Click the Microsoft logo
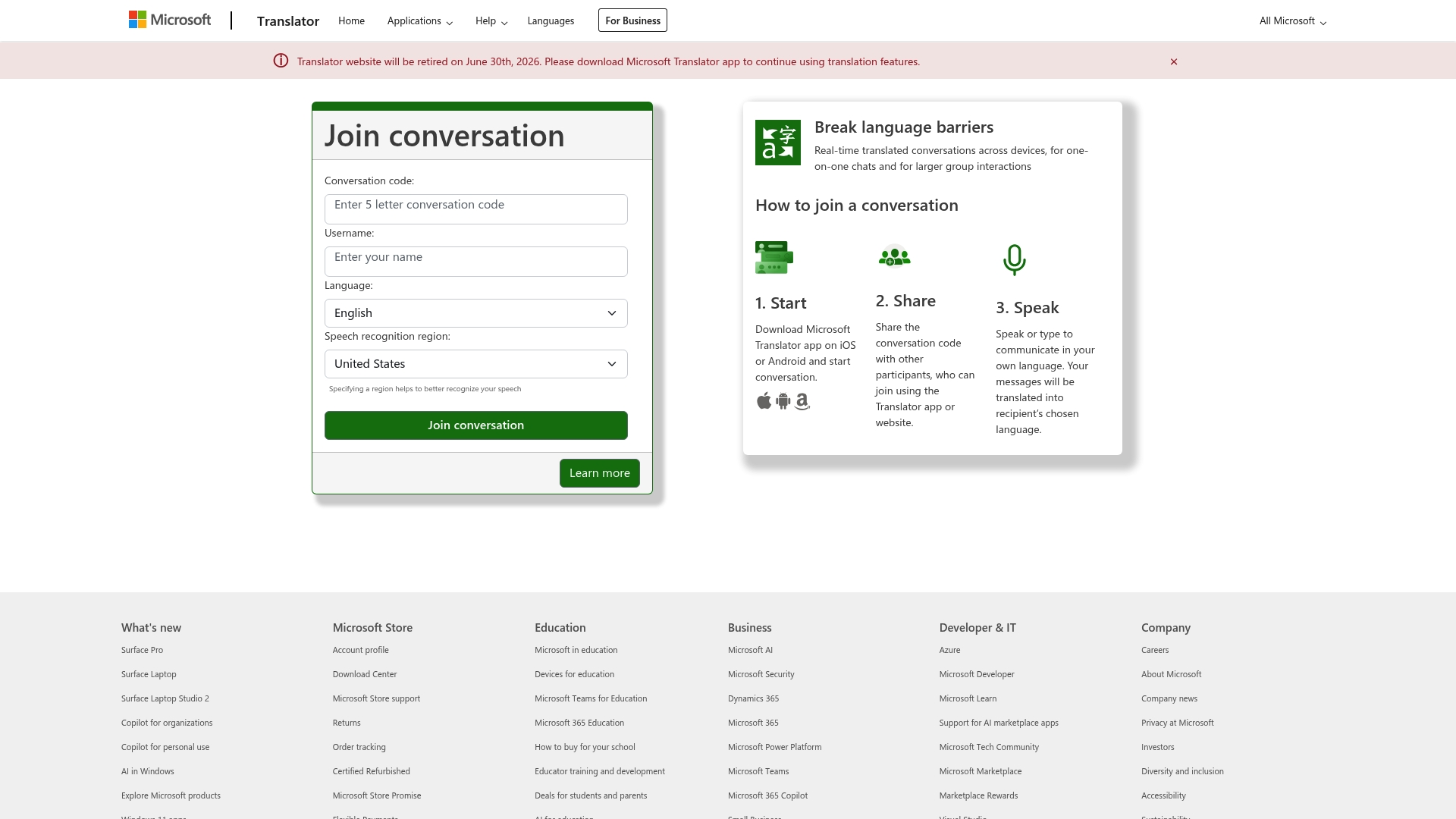 point(170,19)
